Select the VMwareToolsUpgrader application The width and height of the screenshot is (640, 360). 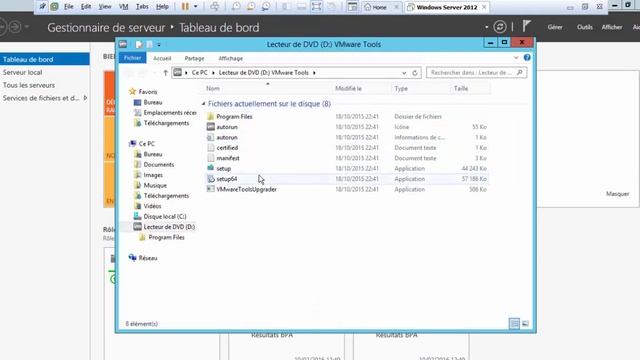click(x=247, y=189)
